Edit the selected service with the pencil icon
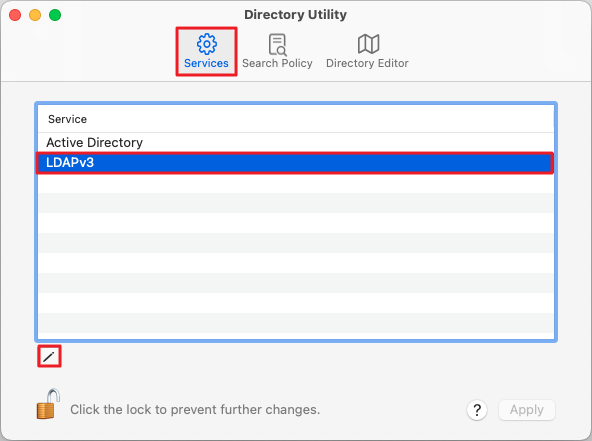Viewport: 592px width, 441px height. click(x=49, y=356)
